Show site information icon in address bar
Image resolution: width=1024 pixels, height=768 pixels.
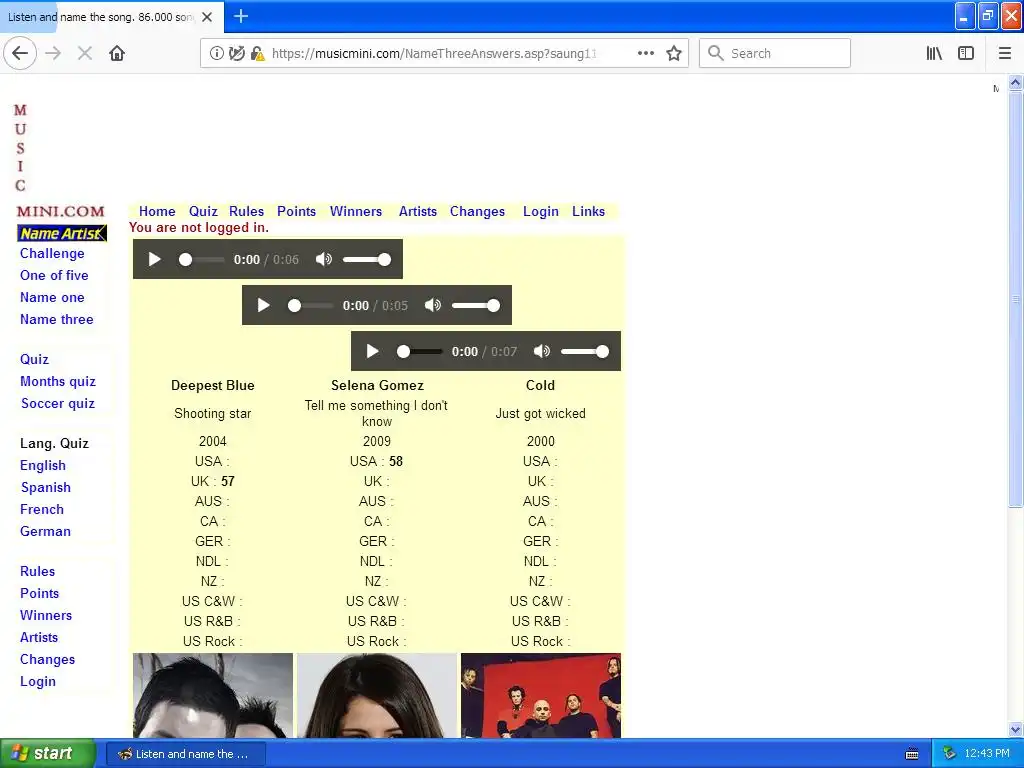tap(216, 53)
